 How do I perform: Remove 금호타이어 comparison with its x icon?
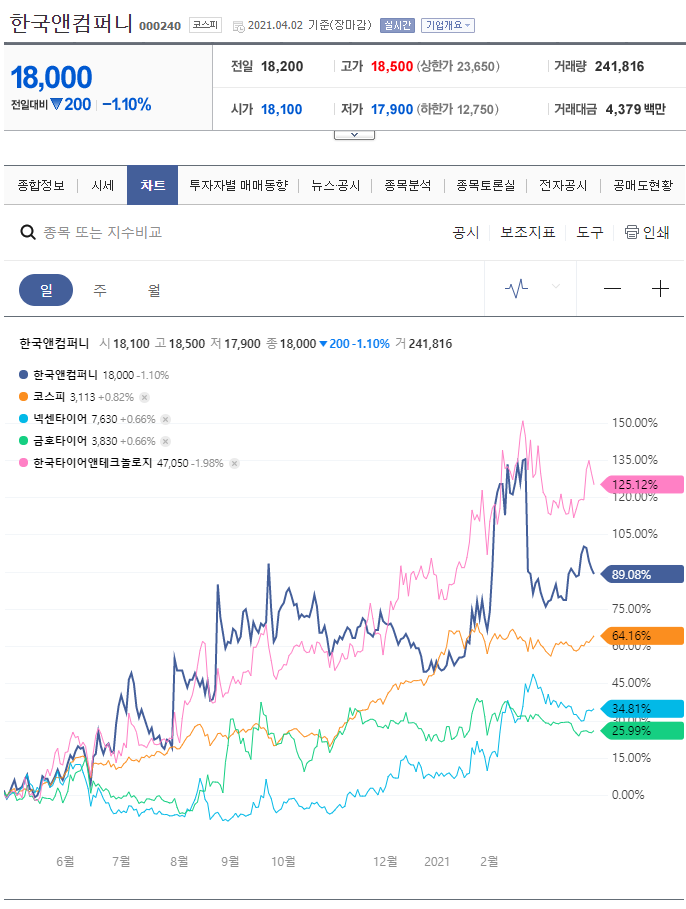click(165, 441)
